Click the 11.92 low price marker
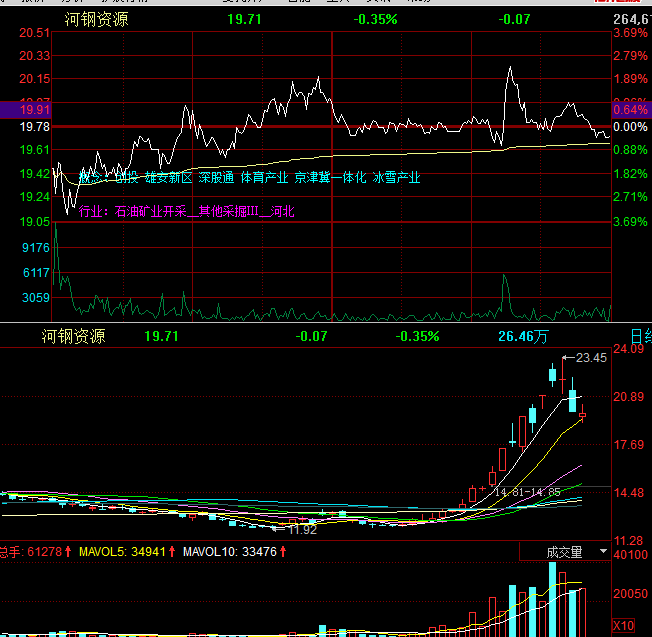This screenshot has width=652, height=637. click(x=303, y=530)
